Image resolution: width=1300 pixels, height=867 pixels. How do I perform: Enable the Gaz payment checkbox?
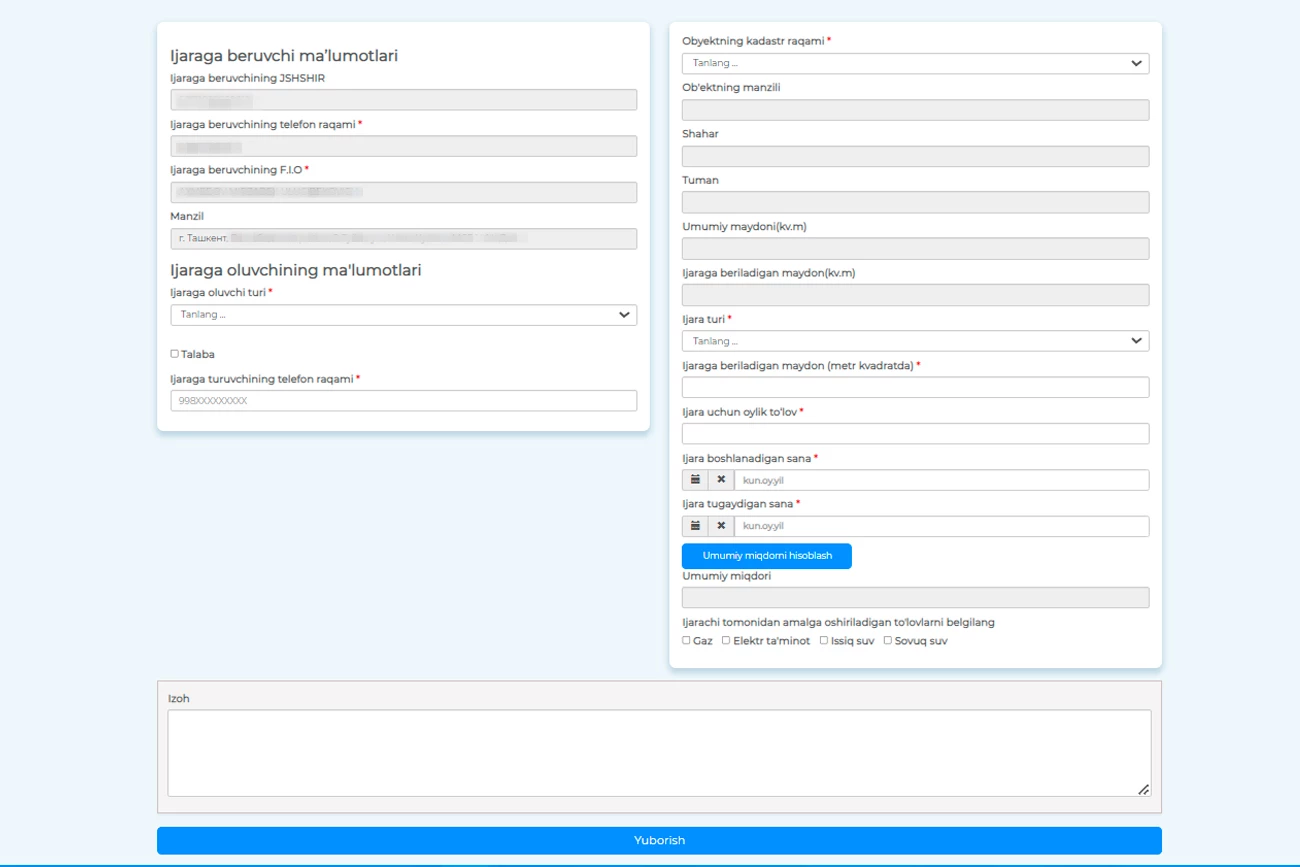(686, 641)
